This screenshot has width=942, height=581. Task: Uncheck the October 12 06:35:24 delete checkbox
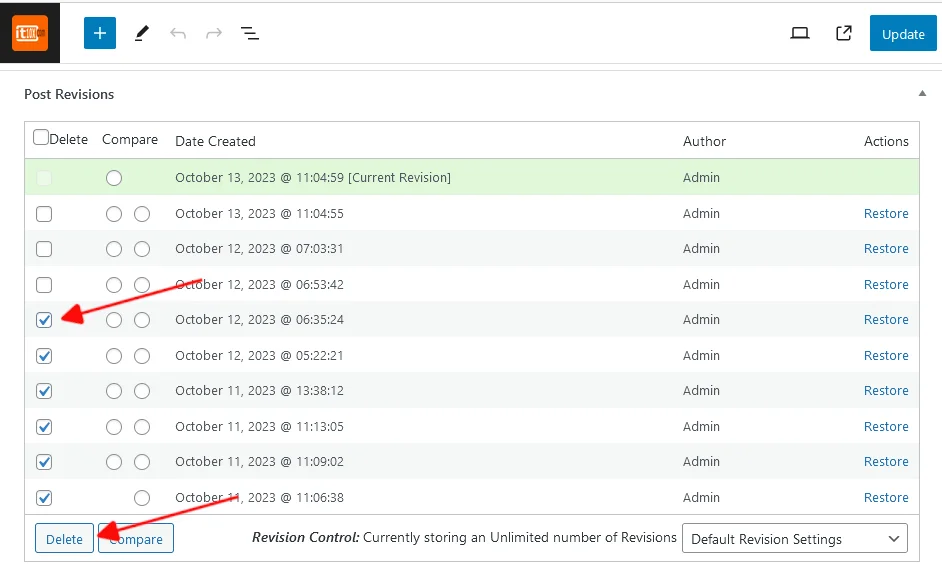pyautogui.click(x=44, y=320)
